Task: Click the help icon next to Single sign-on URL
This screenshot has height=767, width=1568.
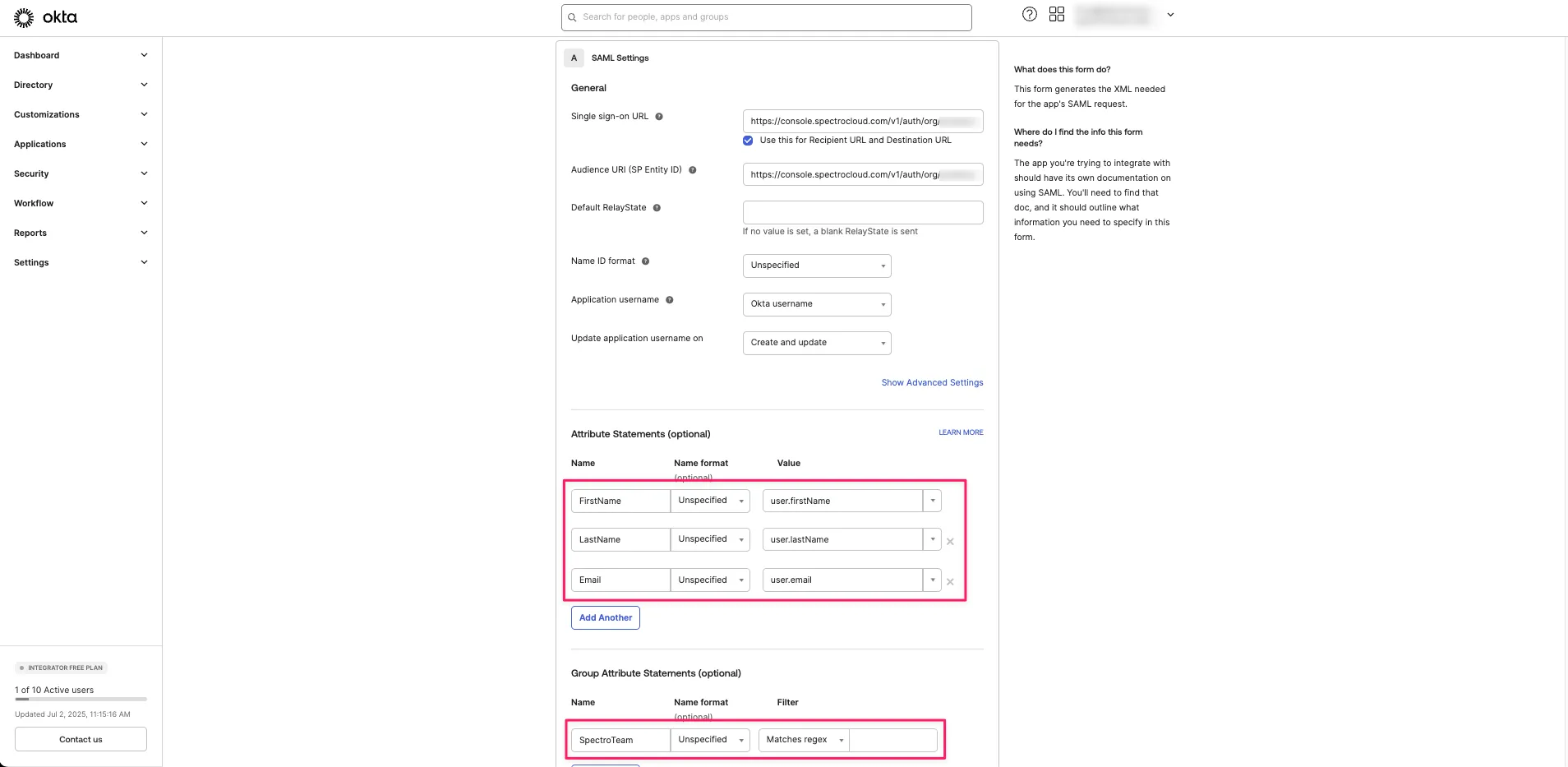Action: (660, 116)
